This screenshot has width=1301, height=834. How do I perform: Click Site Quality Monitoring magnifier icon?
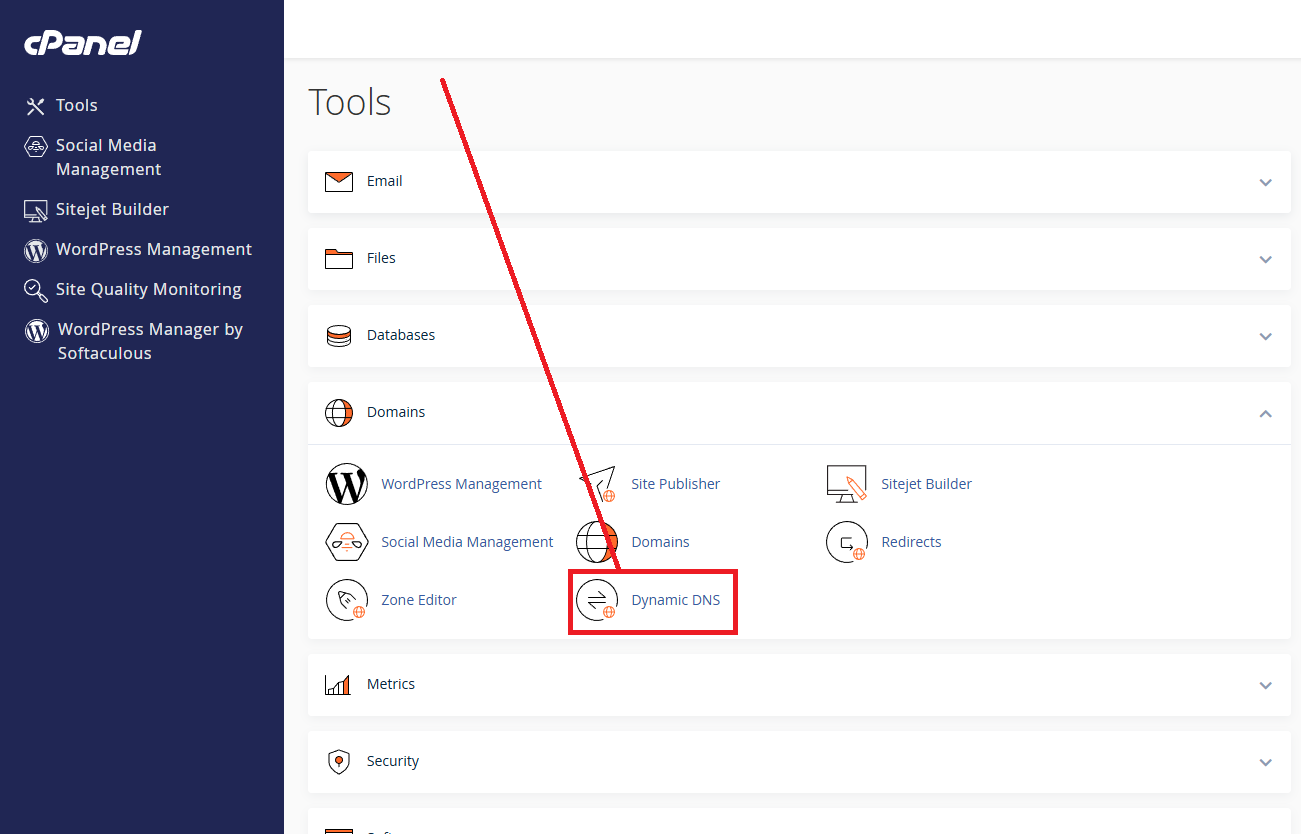point(36,290)
